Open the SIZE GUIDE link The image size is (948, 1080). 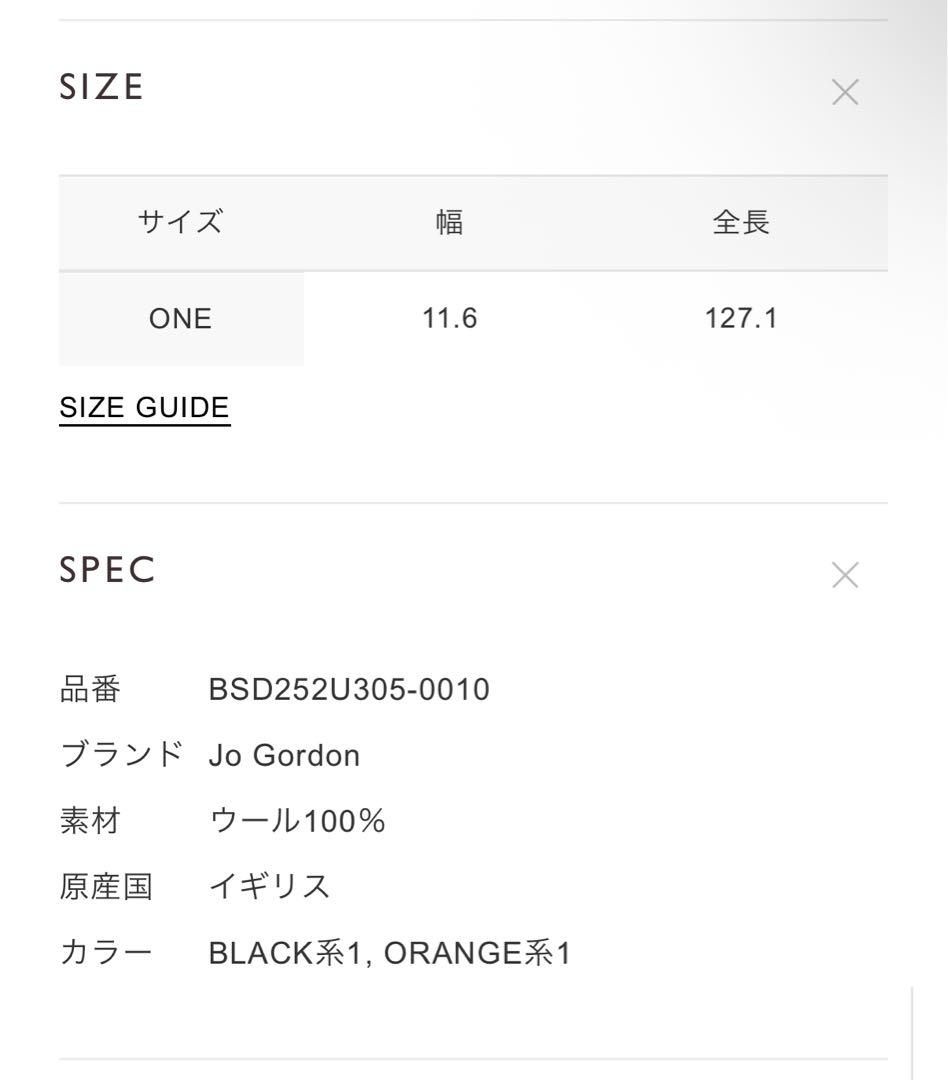pyautogui.click(x=145, y=407)
